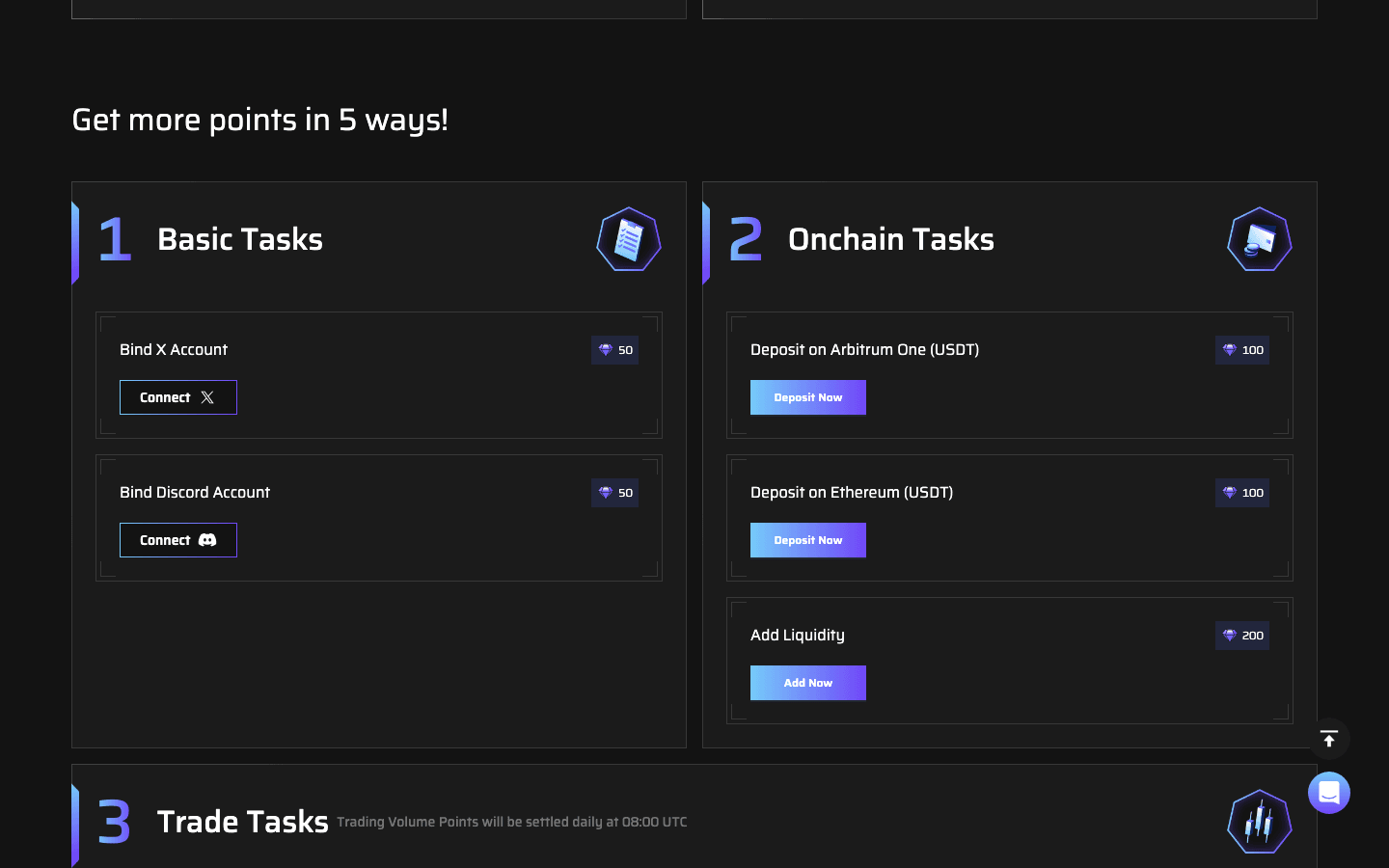The height and width of the screenshot is (868, 1389).
Task: Click gem icon on Bind X Account reward
Action: [606, 350]
